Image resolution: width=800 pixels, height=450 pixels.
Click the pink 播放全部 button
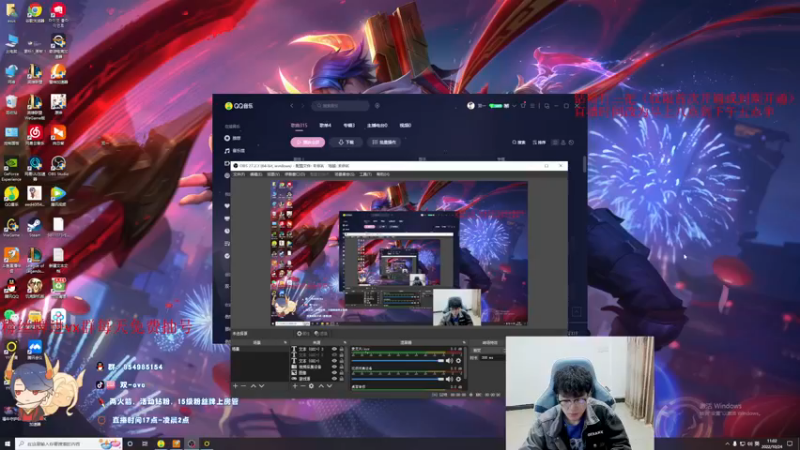coord(308,142)
